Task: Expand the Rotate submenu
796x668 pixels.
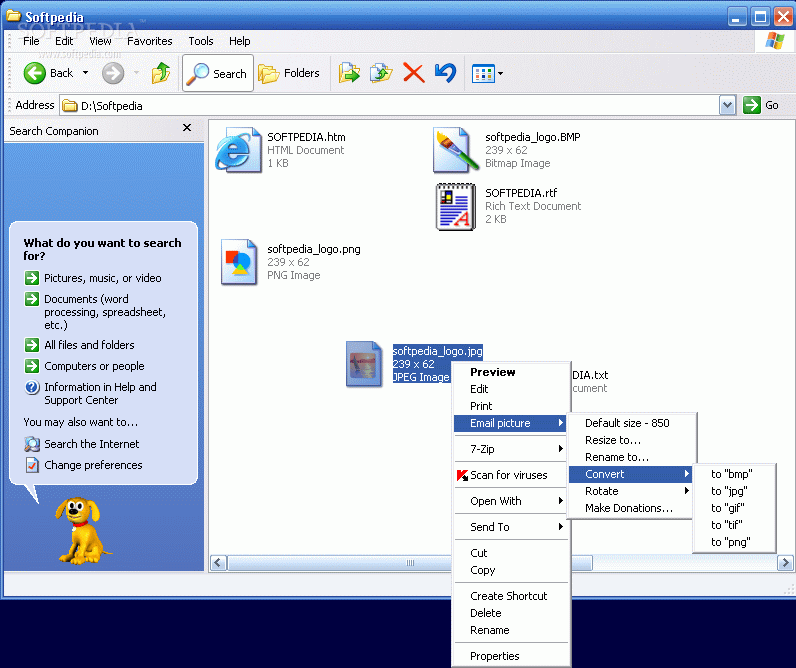Action: [631, 491]
